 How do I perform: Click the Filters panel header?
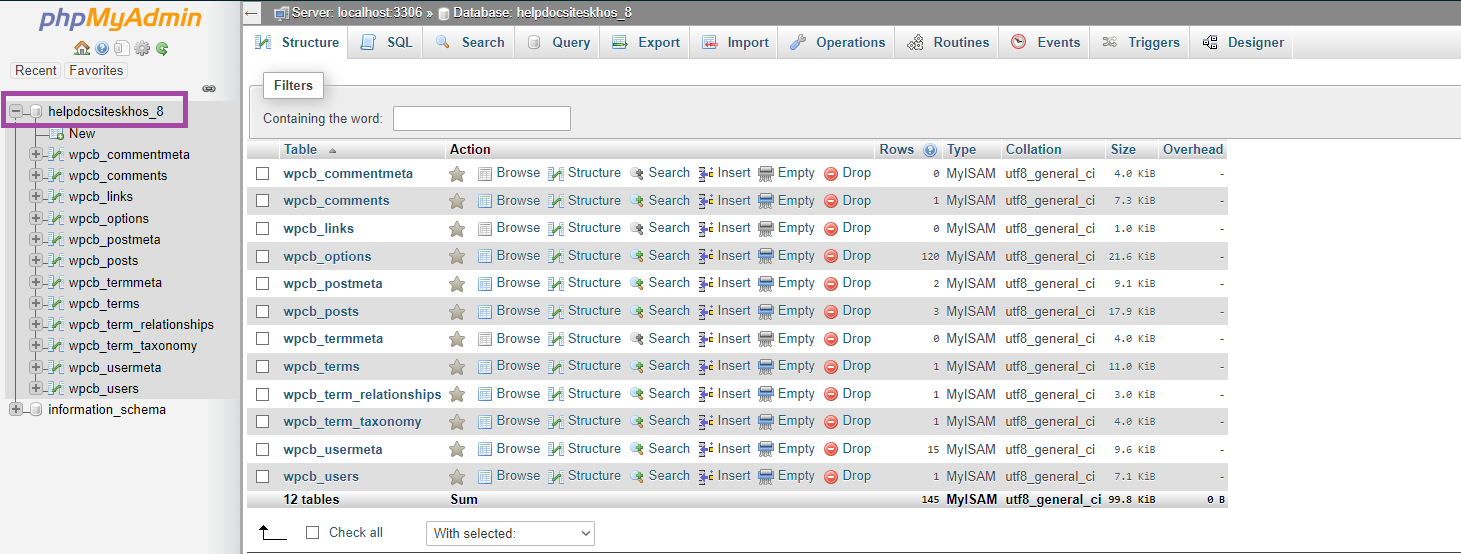(x=293, y=86)
